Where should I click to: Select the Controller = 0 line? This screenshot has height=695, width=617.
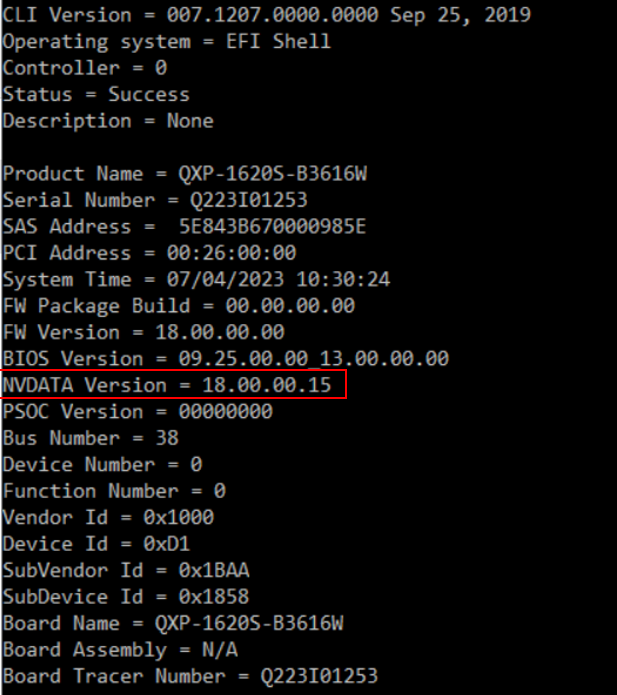tap(85, 68)
